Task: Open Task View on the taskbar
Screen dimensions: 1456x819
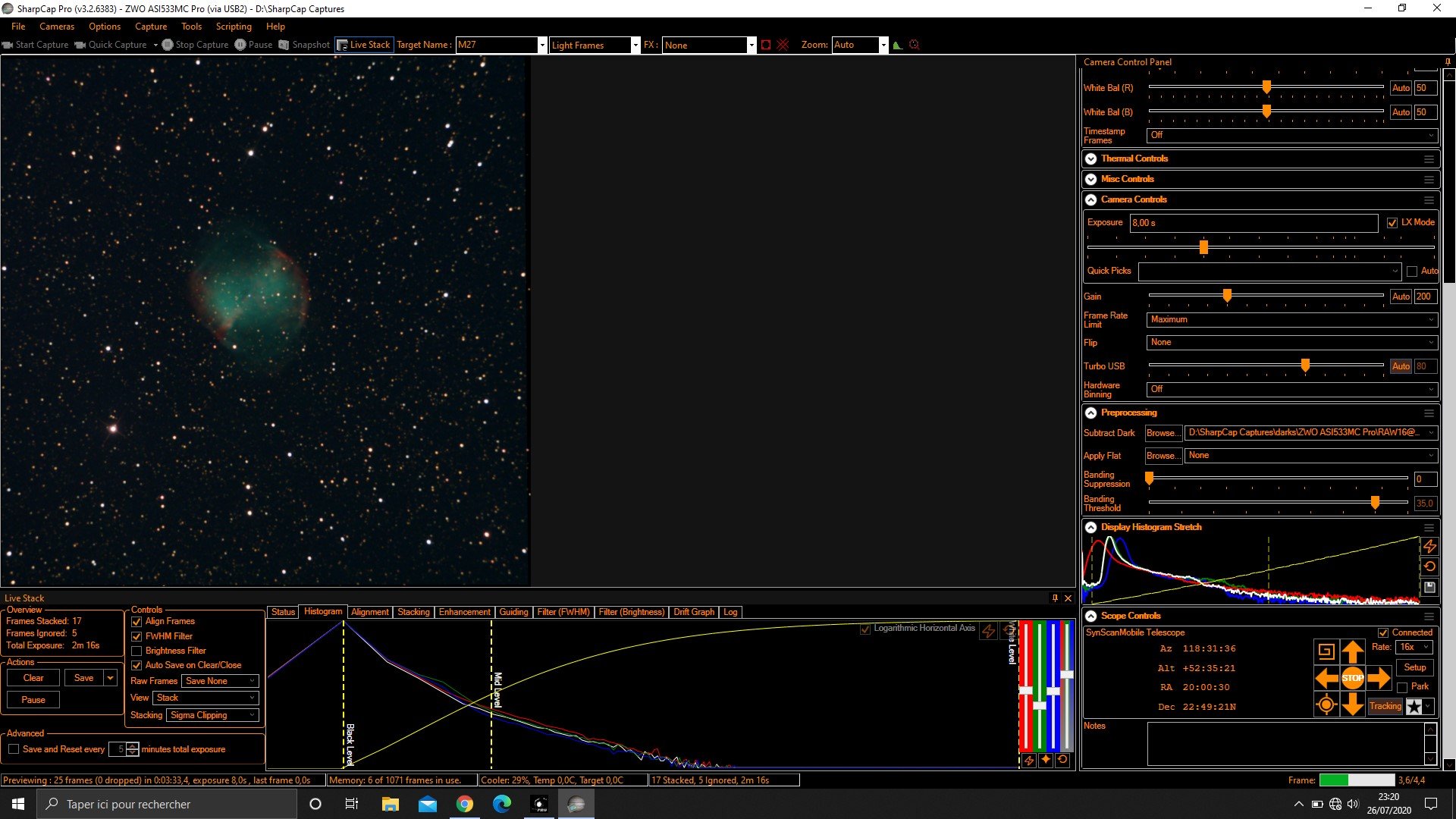Action: [352, 804]
